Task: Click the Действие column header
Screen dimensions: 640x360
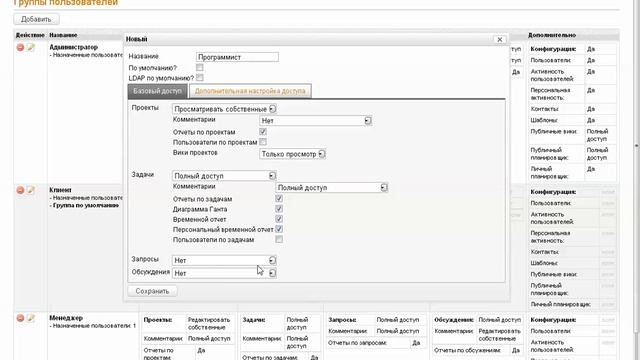Action: 30,36
